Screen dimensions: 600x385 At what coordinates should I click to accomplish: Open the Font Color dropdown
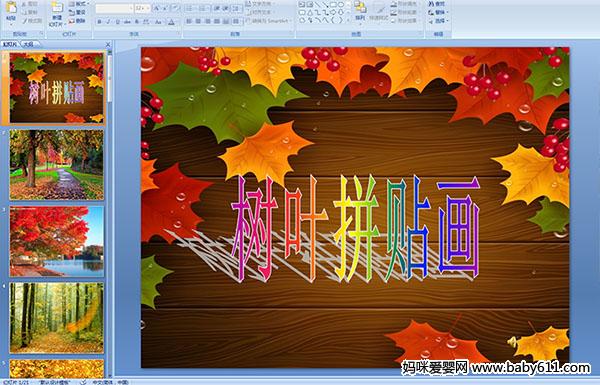172,22
